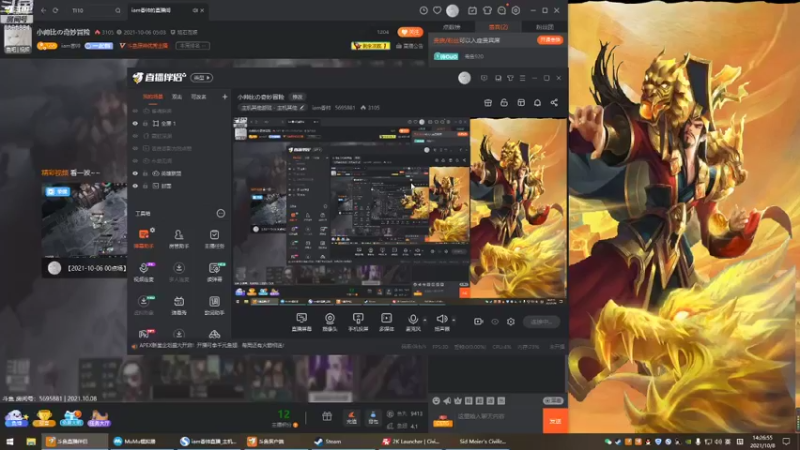This screenshot has width=800, height=450.
Task: Expand the microphone volume dropdown arrow
Action: point(425,320)
